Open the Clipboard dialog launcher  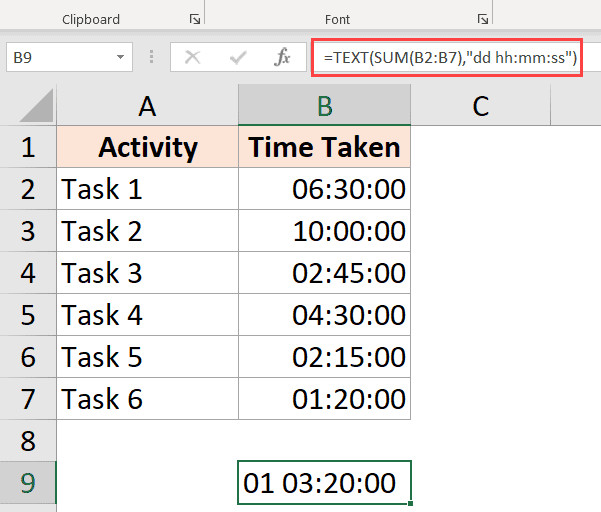click(193, 19)
